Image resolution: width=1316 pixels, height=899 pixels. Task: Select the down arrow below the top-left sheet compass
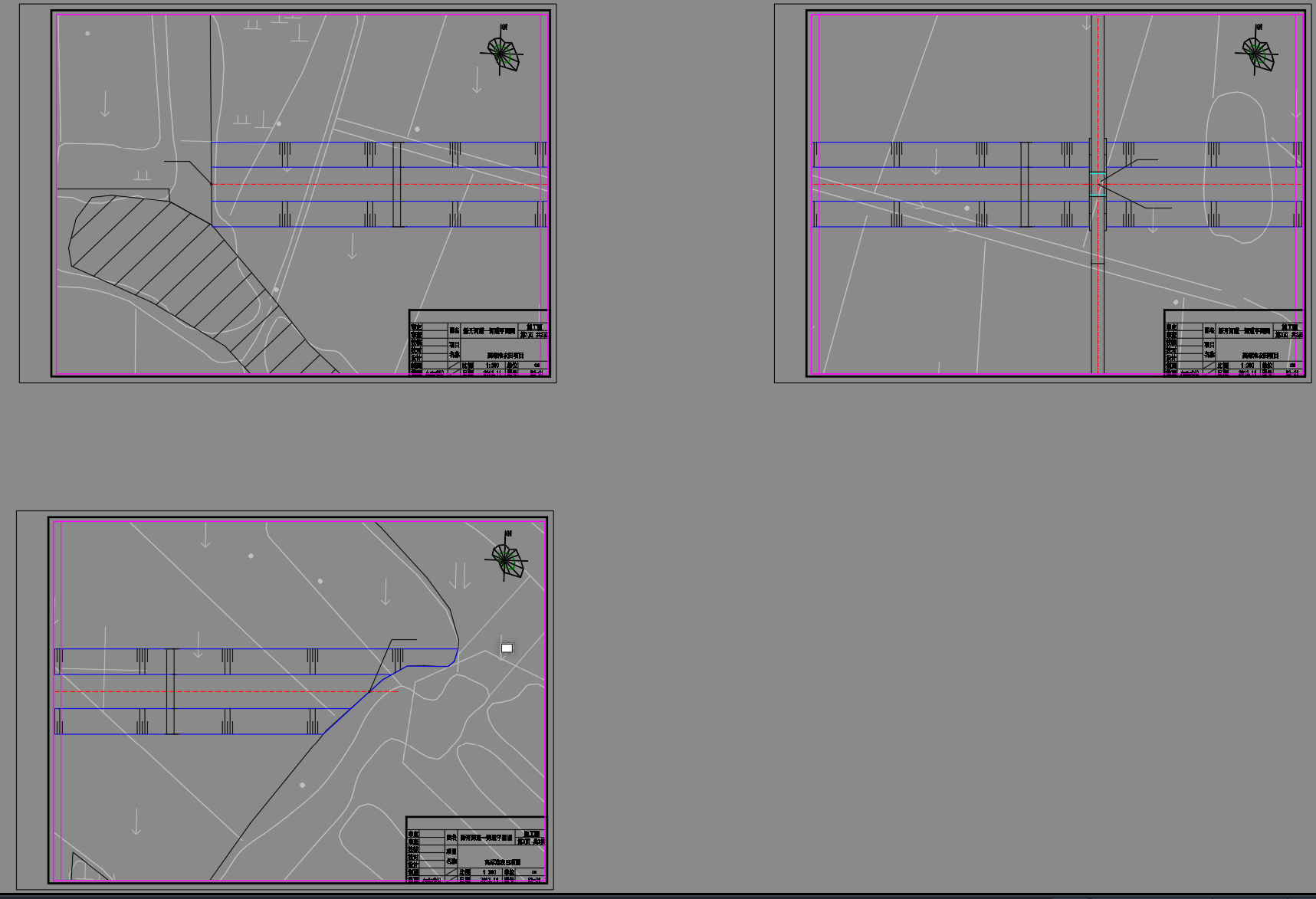tap(477, 80)
